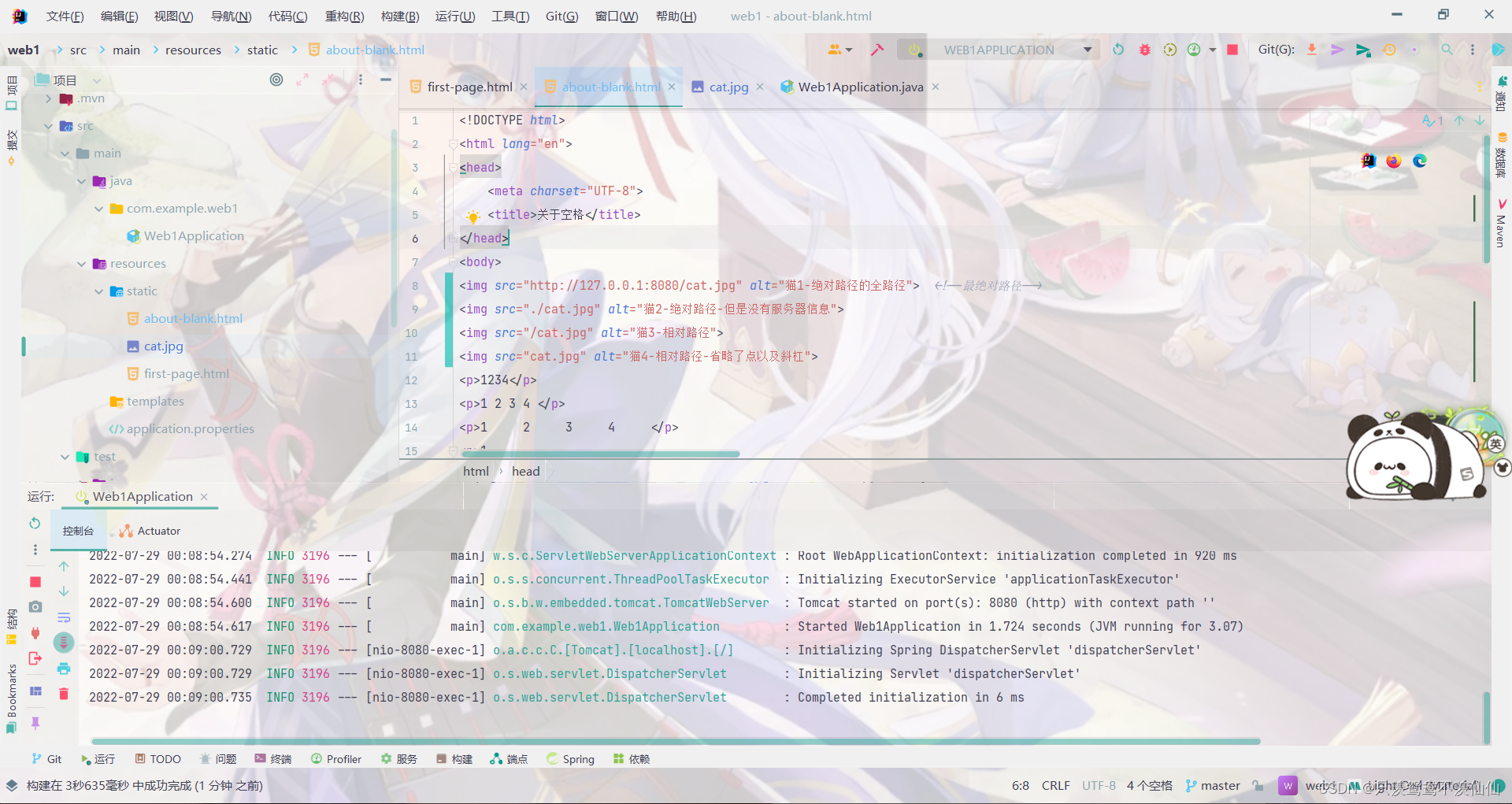
Task: Clear console with the trash icon
Action: (64, 694)
